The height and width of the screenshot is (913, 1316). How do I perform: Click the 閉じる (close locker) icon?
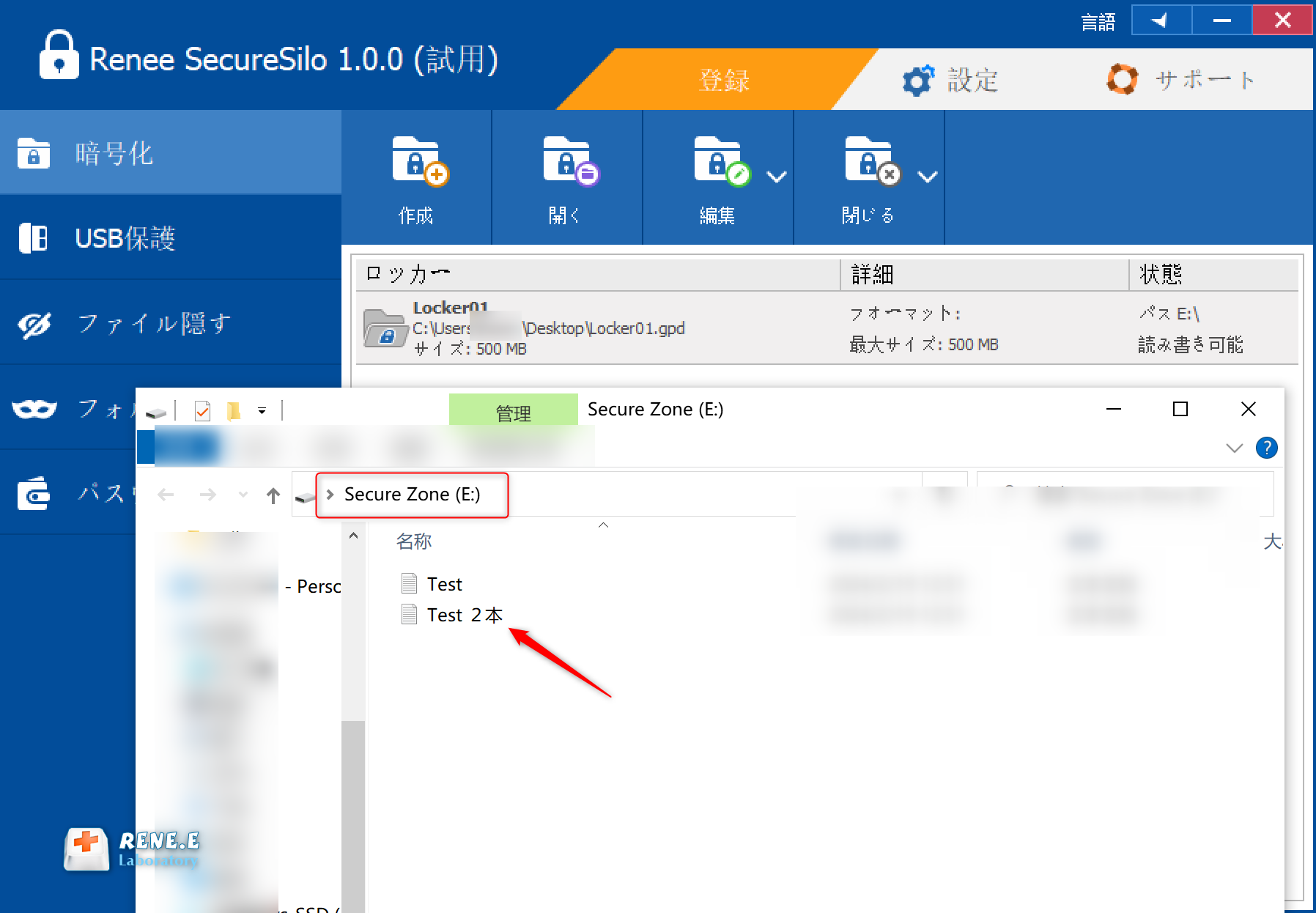[873, 160]
